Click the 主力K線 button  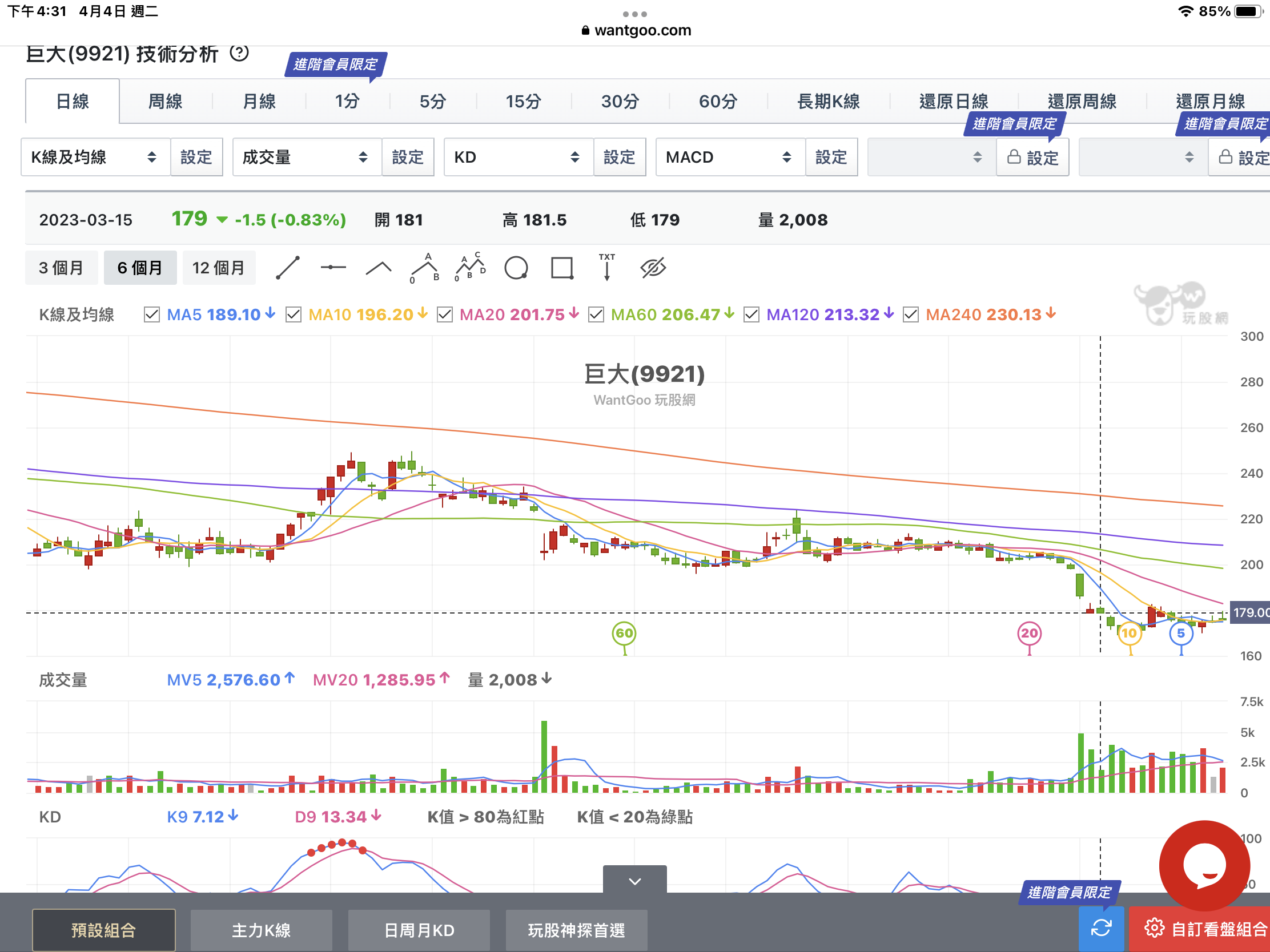pyautogui.click(x=261, y=930)
